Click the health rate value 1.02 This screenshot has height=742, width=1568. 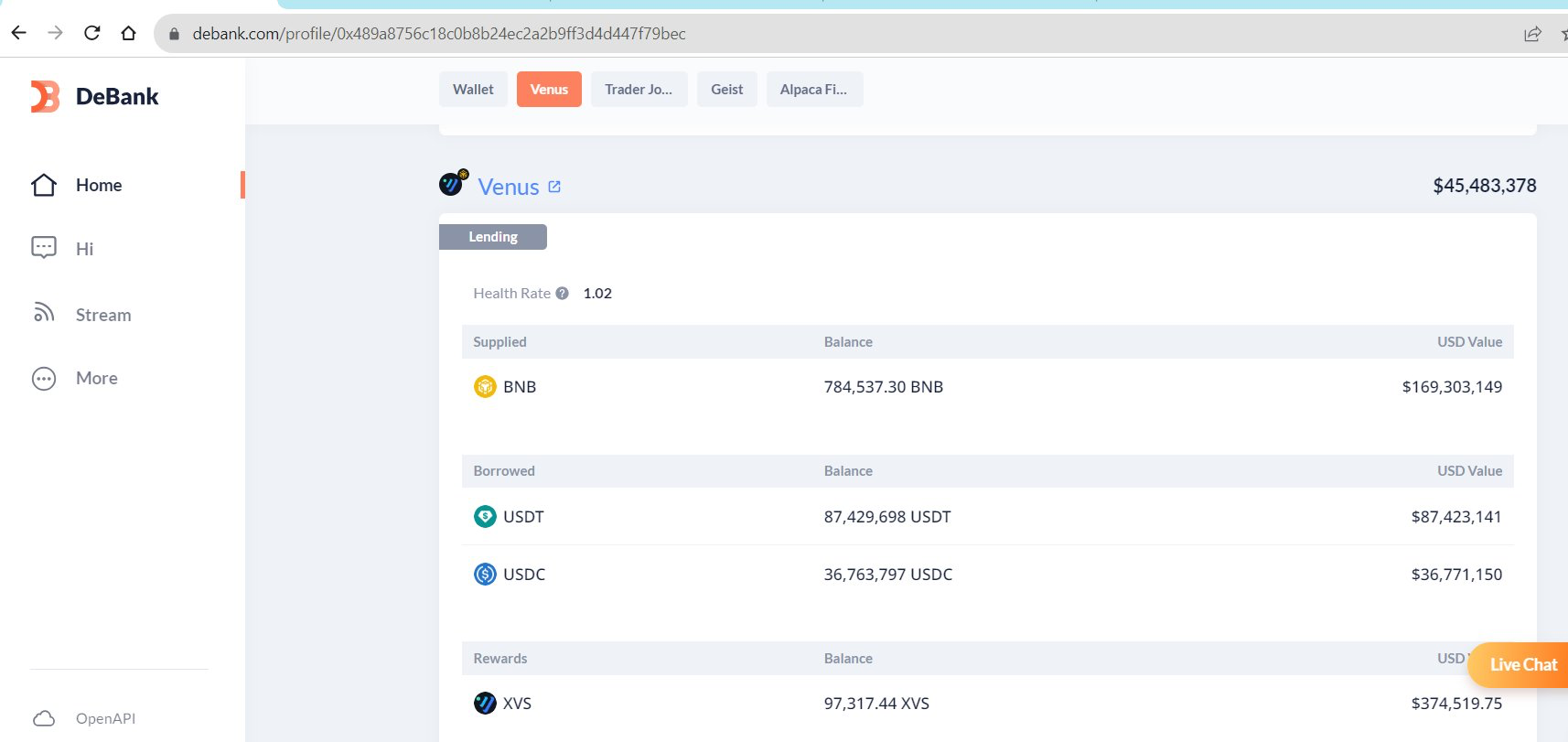coord(597,294)
